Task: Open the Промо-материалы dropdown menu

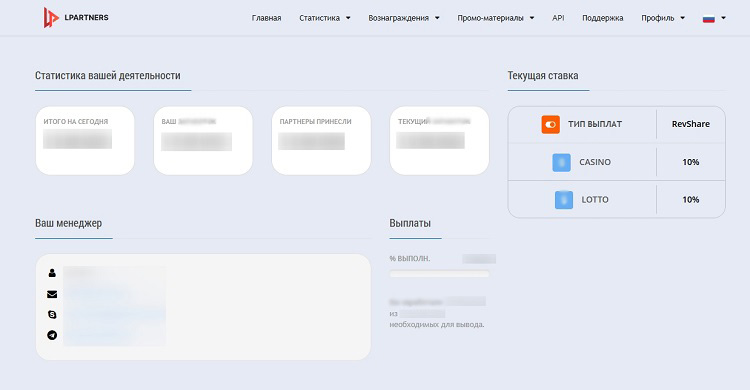Action: tap(496, 18)
